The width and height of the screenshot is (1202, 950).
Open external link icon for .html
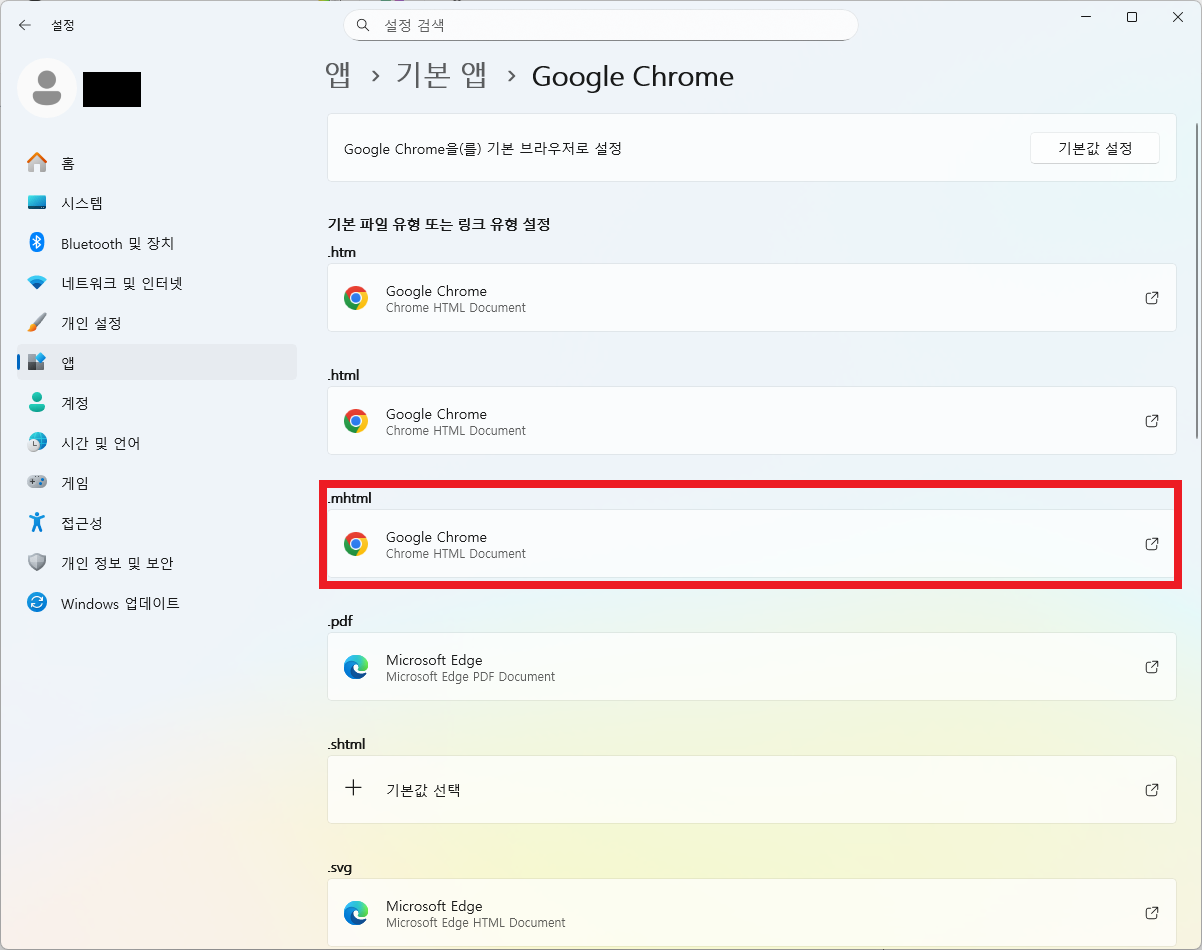[x=1152, y=421]
